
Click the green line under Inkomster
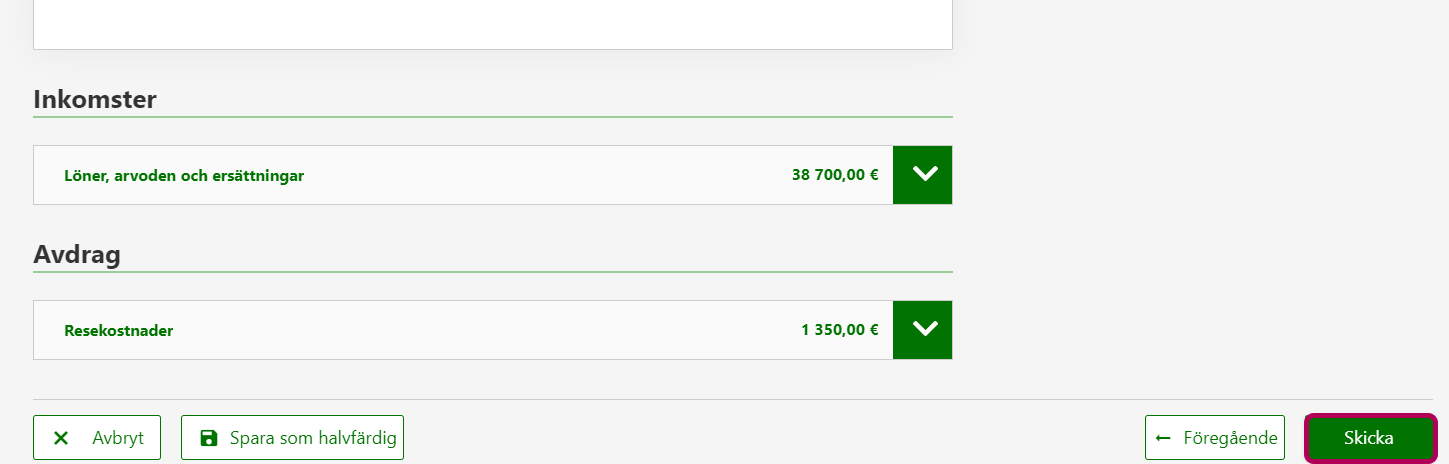coord(492,117)
